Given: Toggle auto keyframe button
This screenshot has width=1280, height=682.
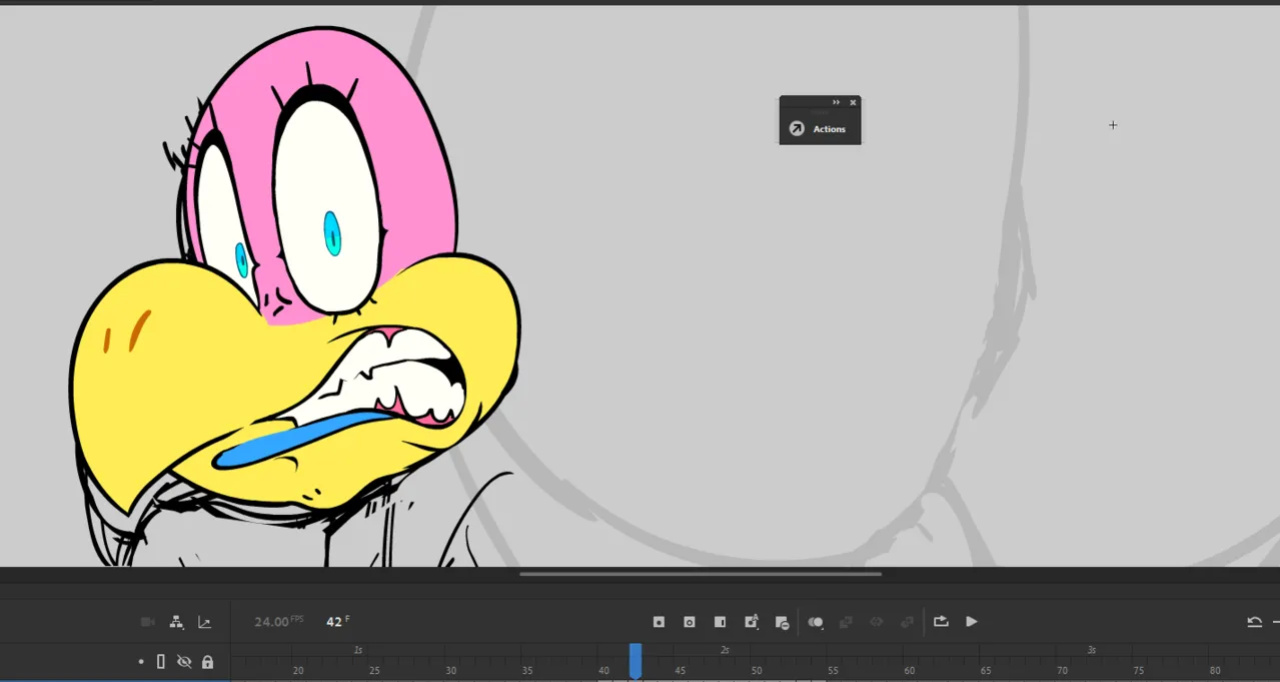Looking at the screenshot, I should [x=752, y=622].
